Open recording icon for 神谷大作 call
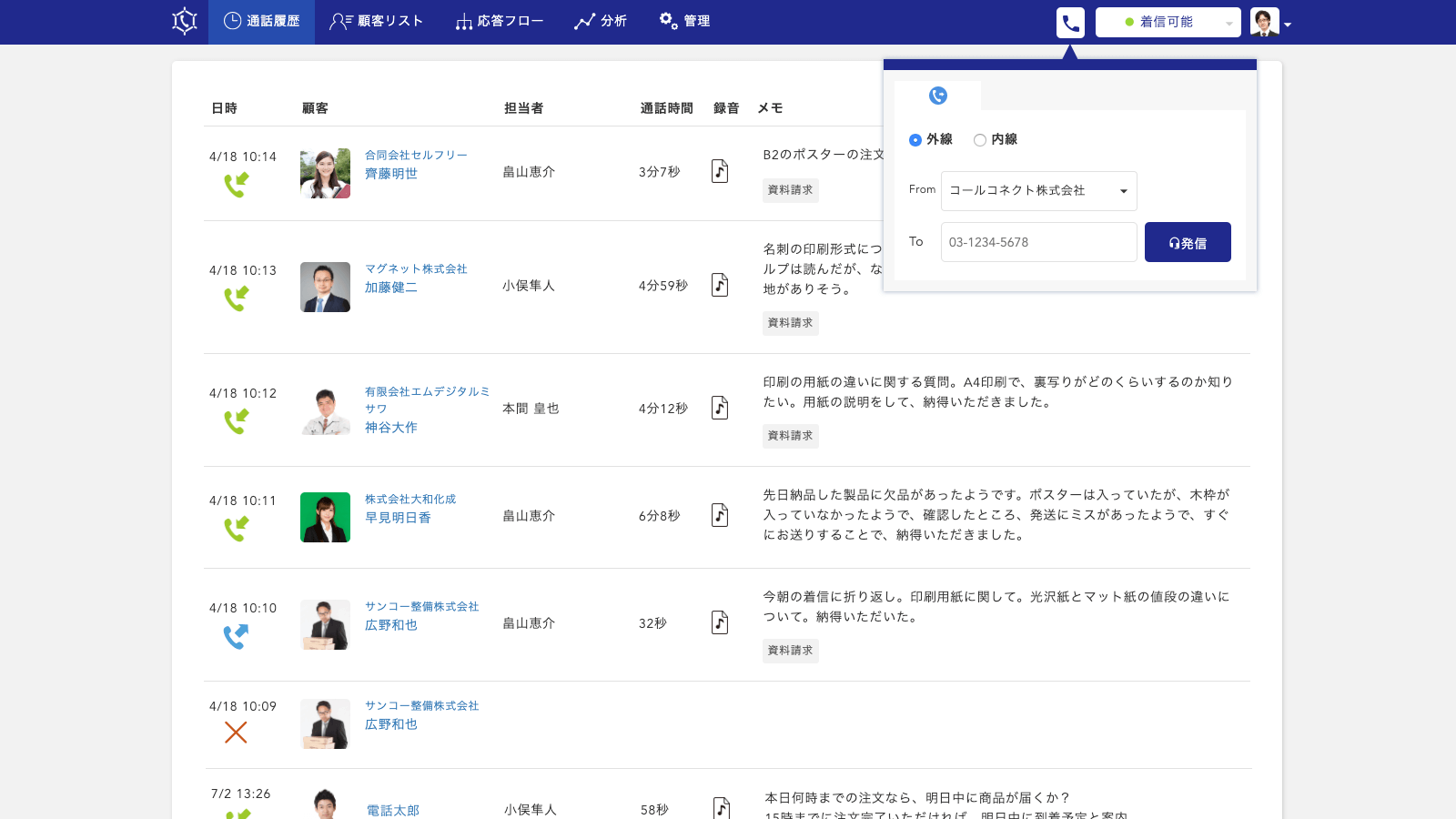Image resolution: width=1456 pixels, height=819 pixels. pos(720,408)
